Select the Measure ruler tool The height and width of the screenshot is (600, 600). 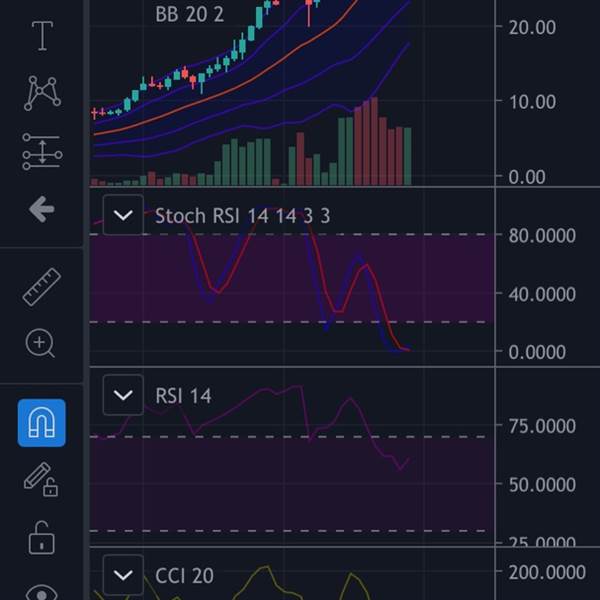click(42, 287)
